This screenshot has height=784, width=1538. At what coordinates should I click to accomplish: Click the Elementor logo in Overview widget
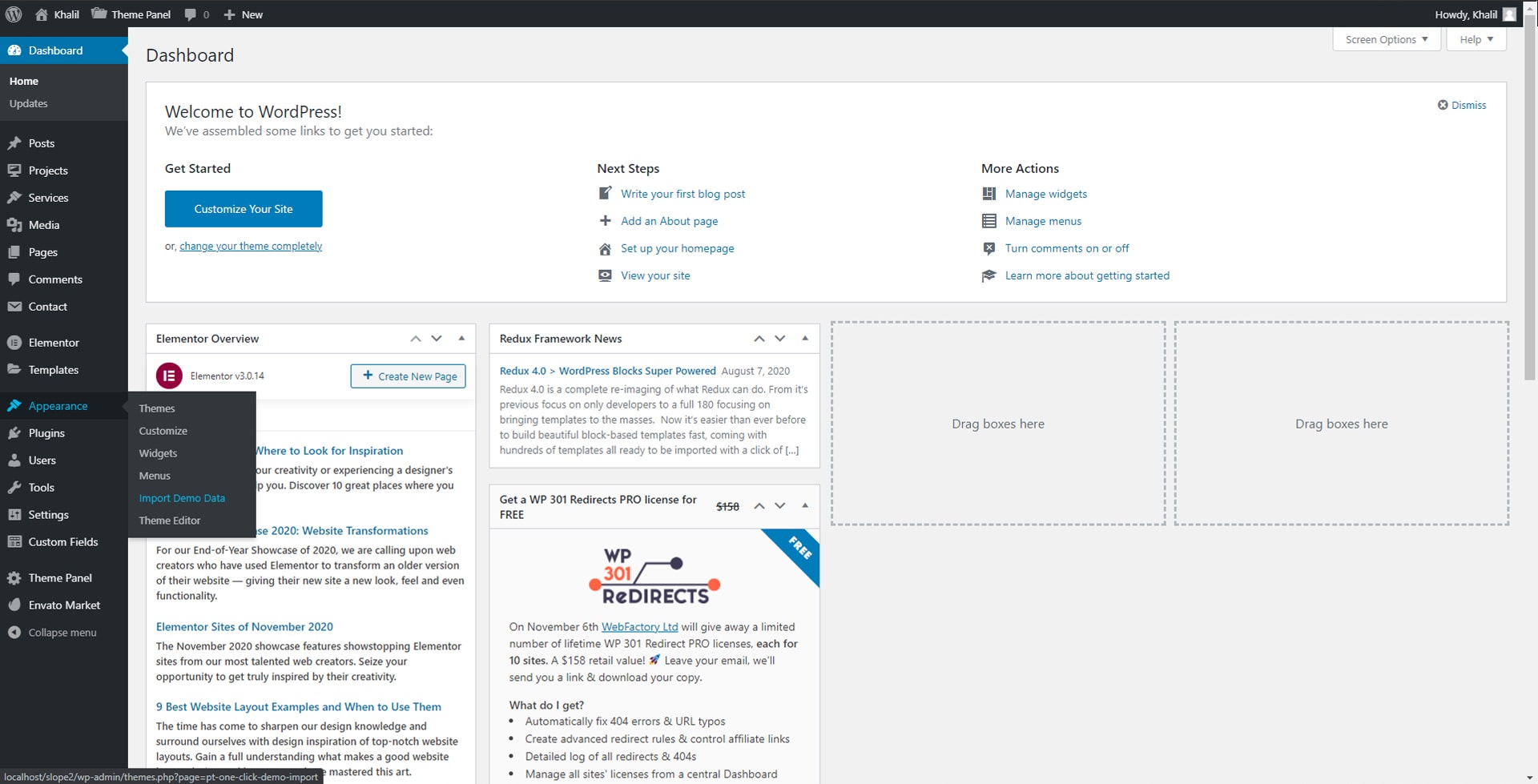(x=169, y=376)
